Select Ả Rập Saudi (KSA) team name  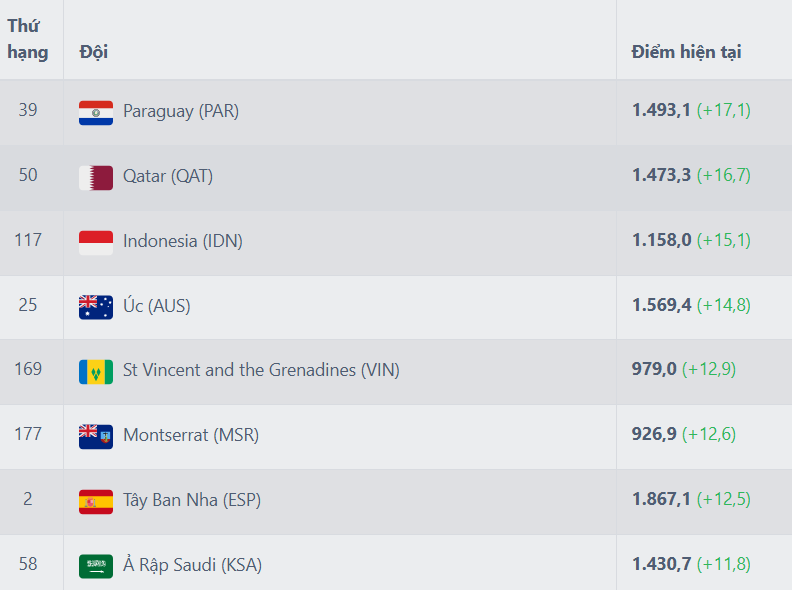[x=192, y=565]
